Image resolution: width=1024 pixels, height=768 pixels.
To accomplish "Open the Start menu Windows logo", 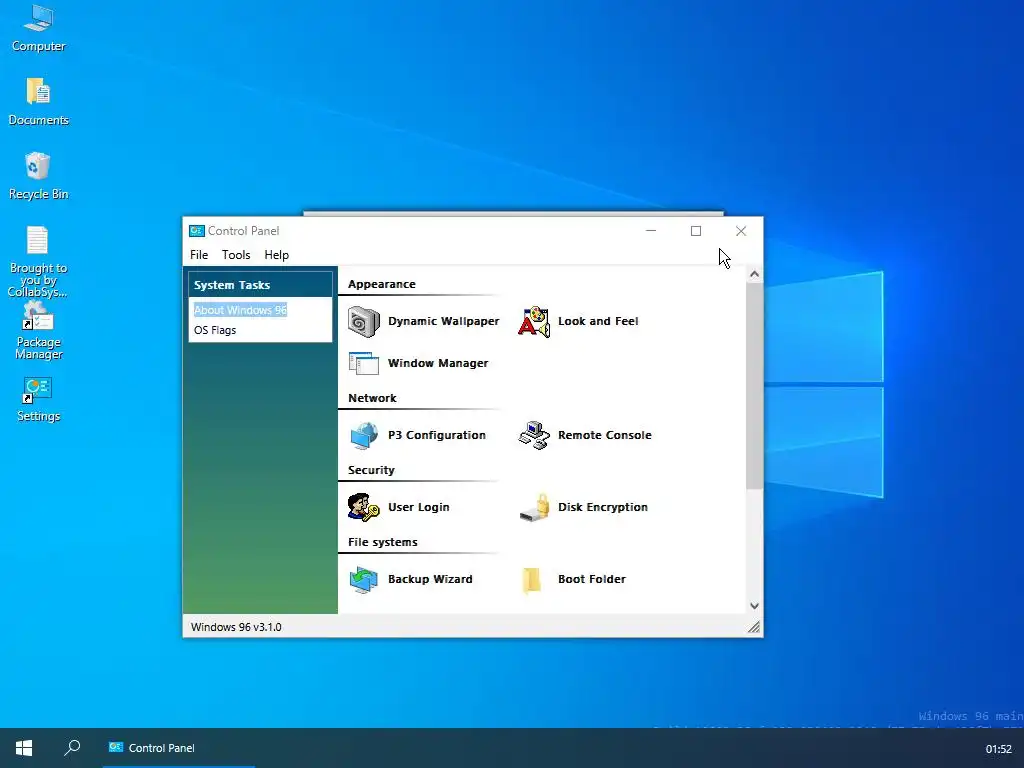I will pos(24,748).
